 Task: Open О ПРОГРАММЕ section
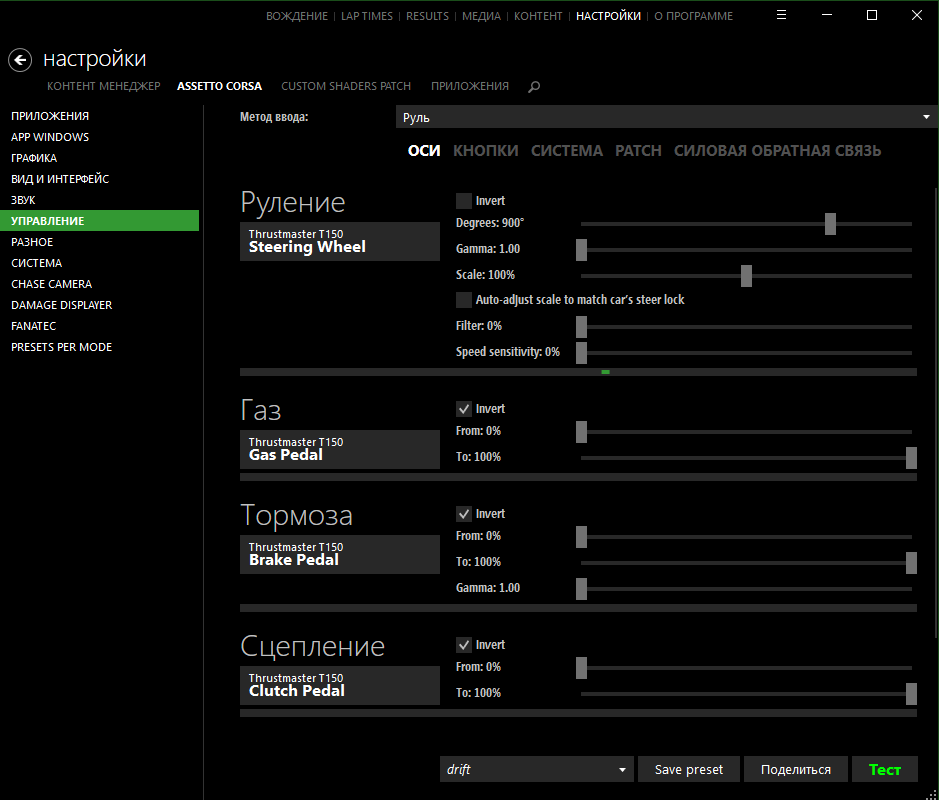click(693, 16)
